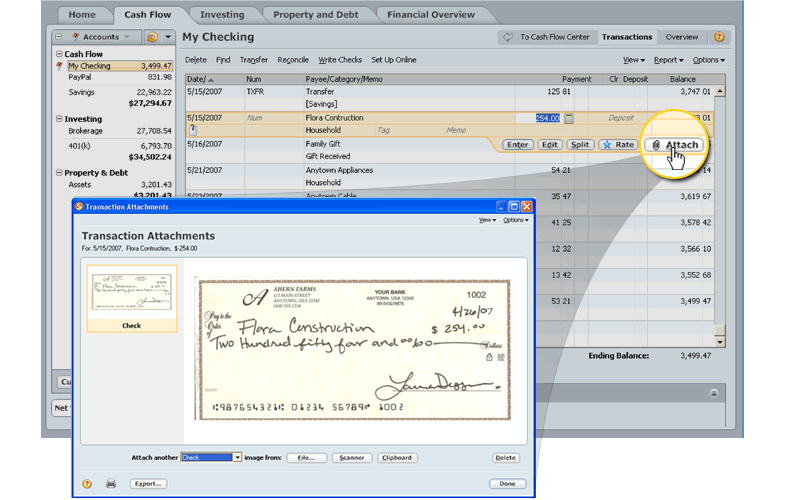Open the register Options dropdown

708,60
